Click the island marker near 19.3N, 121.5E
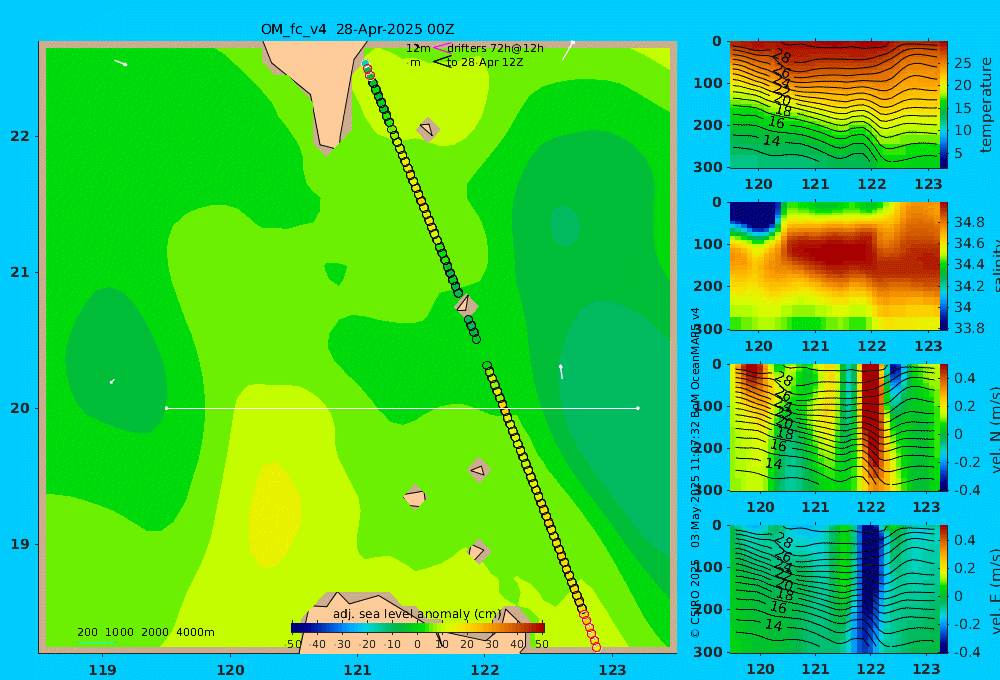Image resolution: width=1000 pixels, height=680 pixels. [415, 498]
